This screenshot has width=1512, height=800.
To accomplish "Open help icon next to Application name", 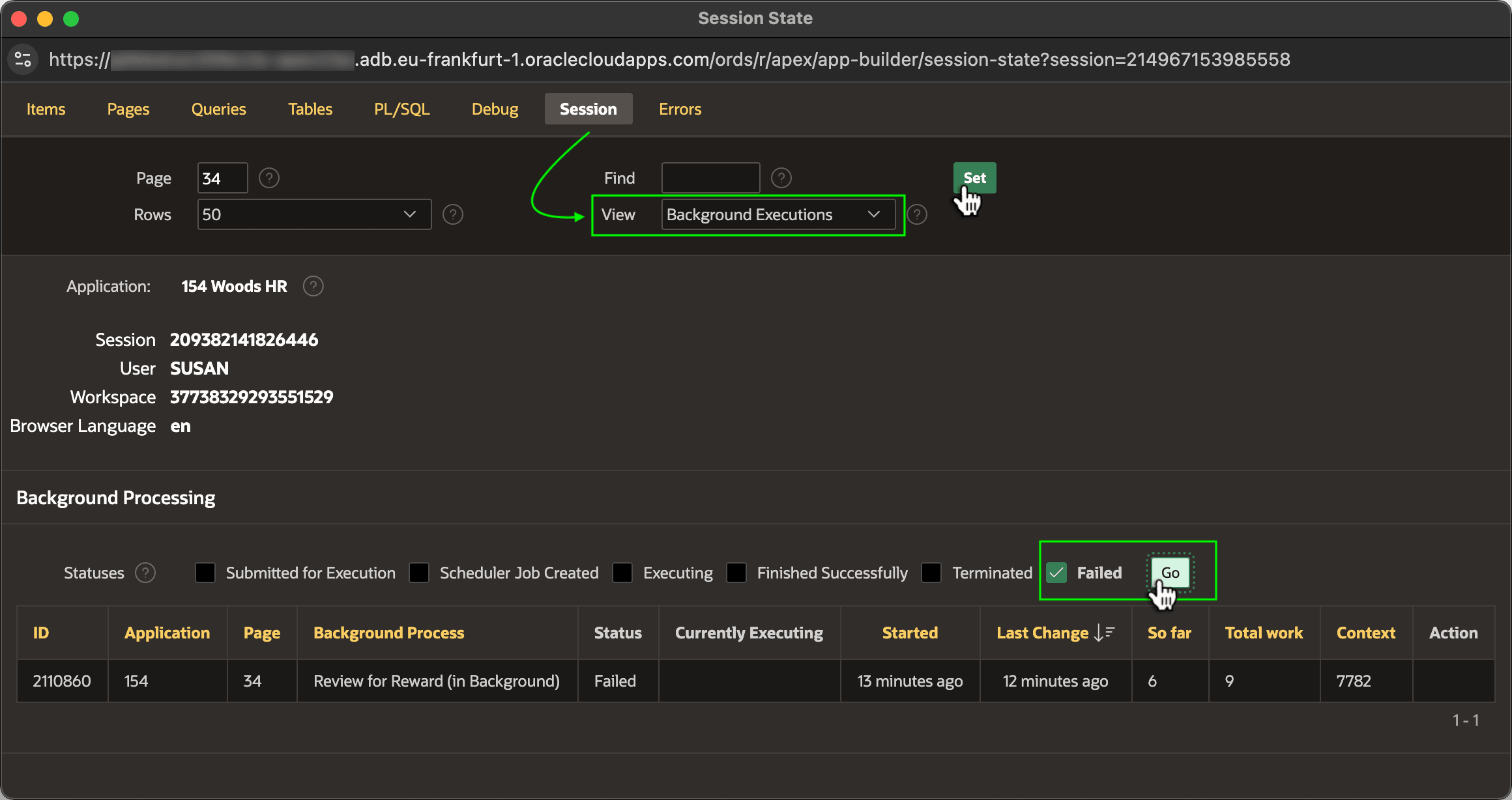I will 313,286.
